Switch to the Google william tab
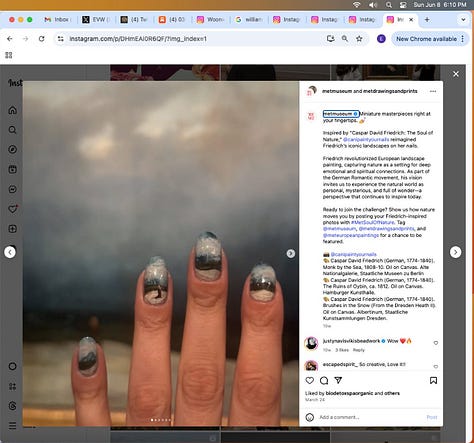 pos(249,20)
